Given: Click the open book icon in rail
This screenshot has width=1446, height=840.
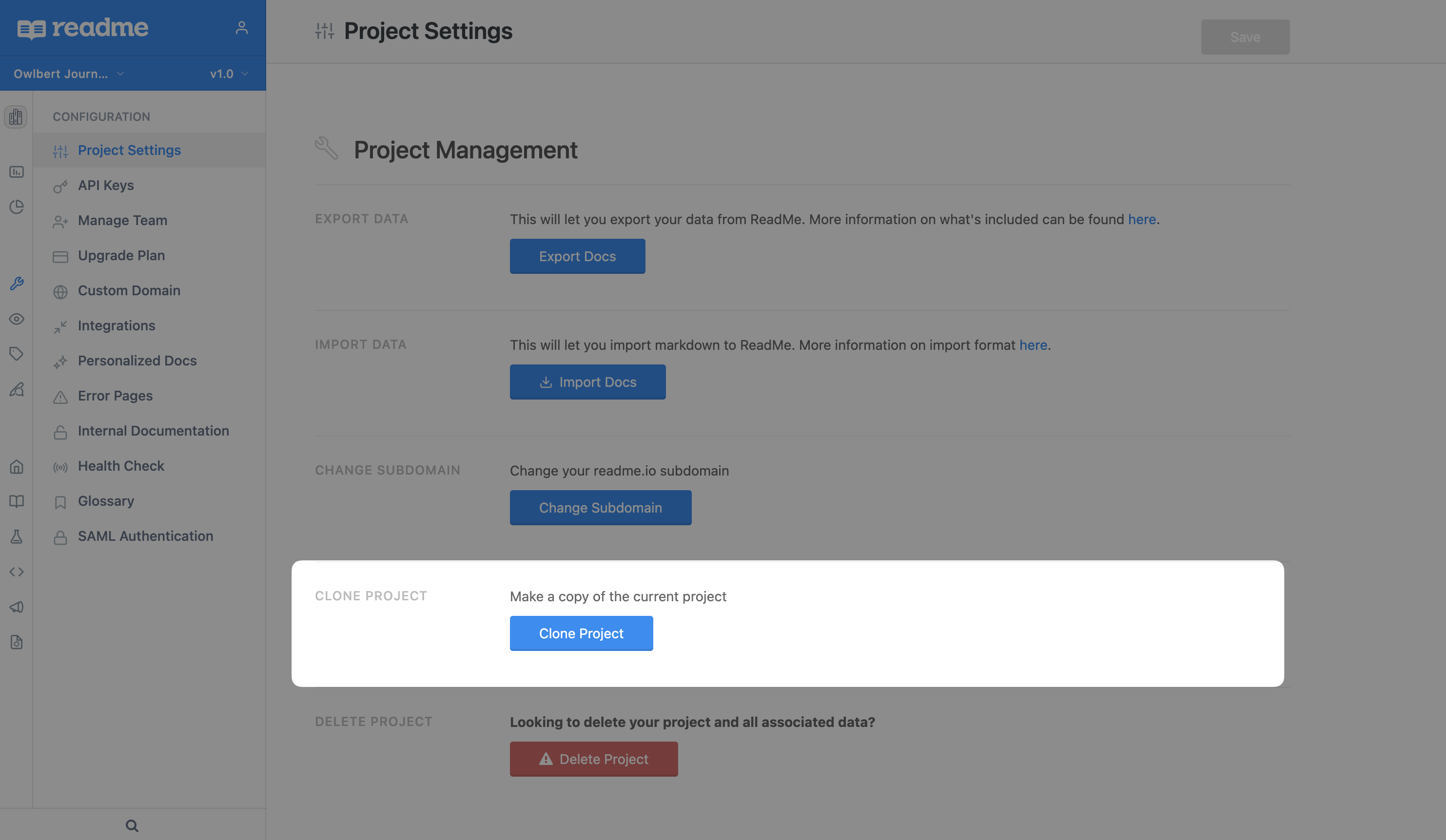Looking at the screenshot, I should 17,501.
